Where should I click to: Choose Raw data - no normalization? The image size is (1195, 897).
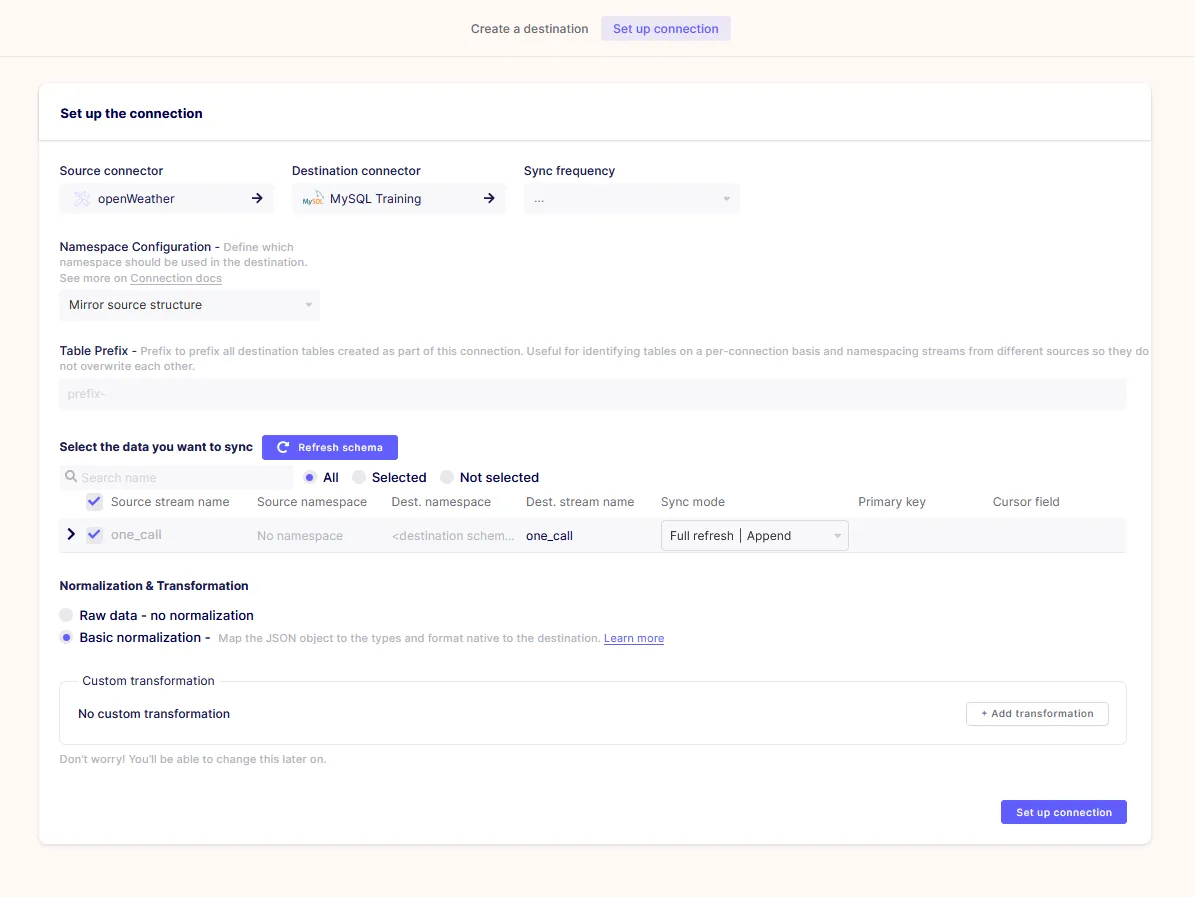pyautogui.click(x=66, y=615)
